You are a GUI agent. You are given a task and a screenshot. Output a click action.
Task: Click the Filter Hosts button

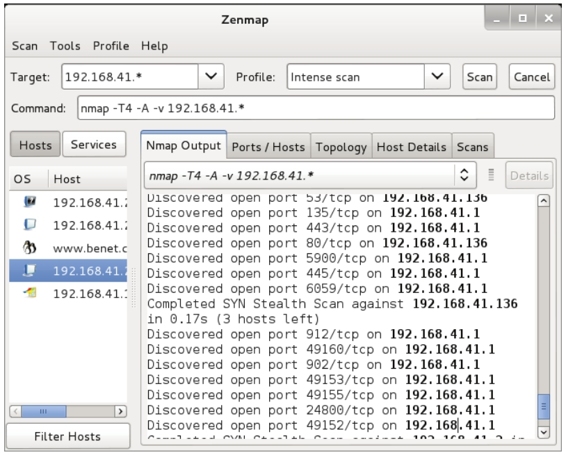click(x=68, y=436)
